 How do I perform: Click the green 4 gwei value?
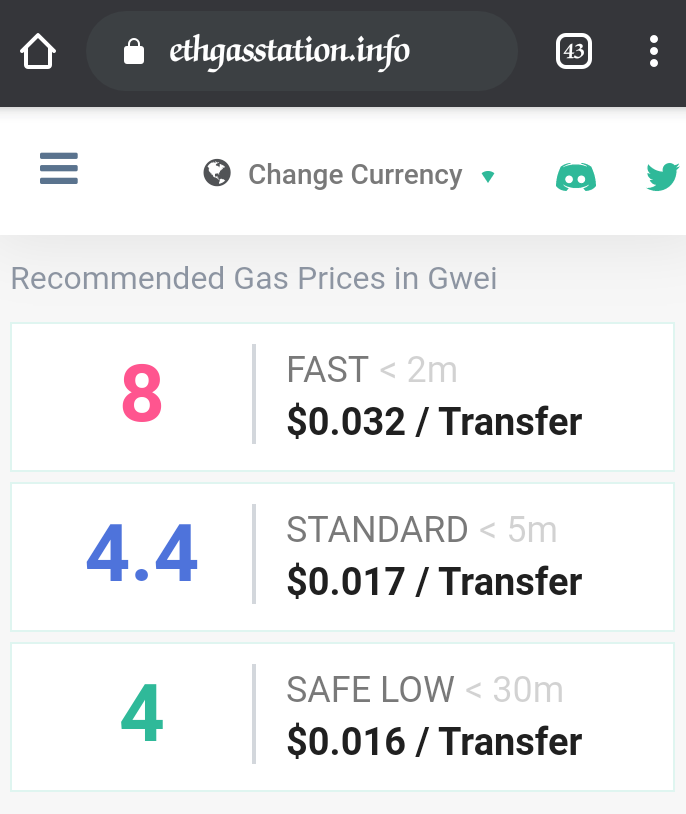[142, 713]
